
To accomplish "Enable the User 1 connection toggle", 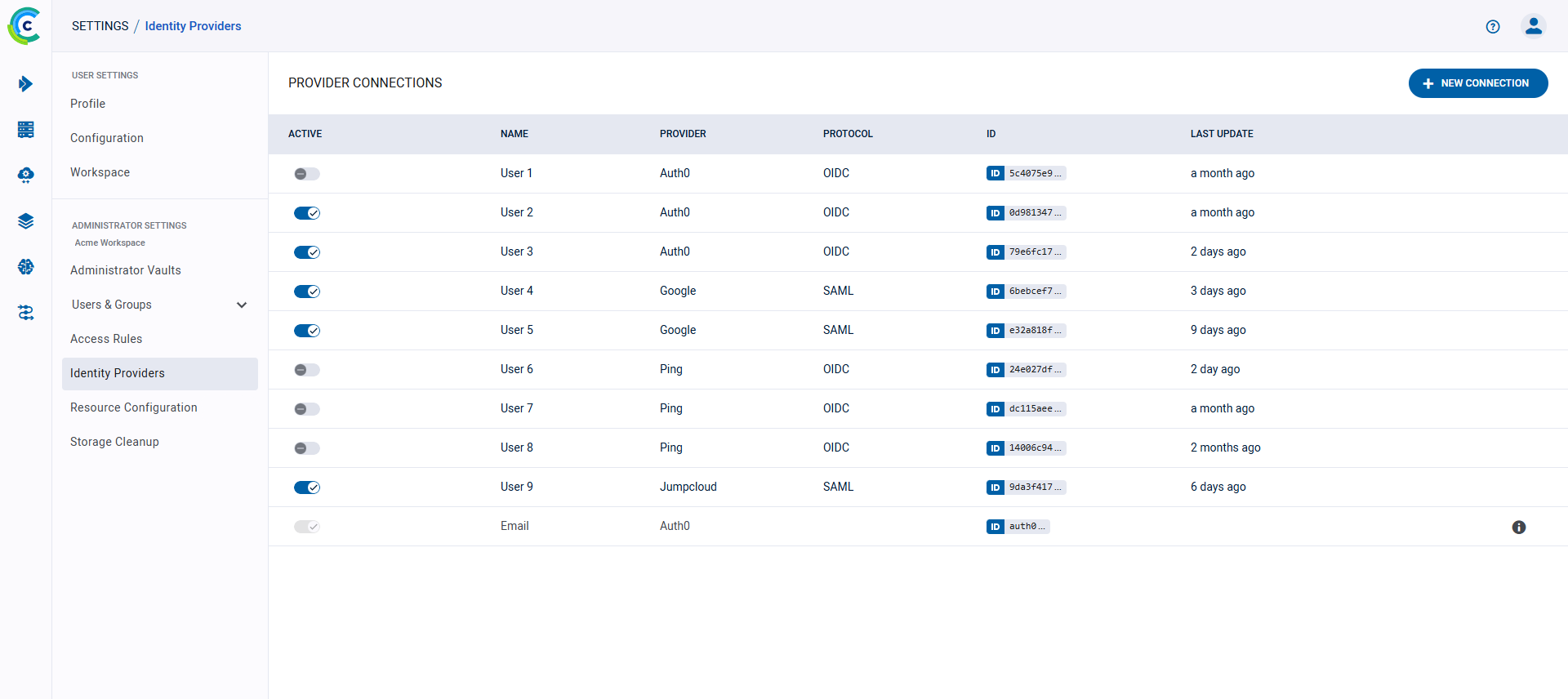I will tap(307, 174).
